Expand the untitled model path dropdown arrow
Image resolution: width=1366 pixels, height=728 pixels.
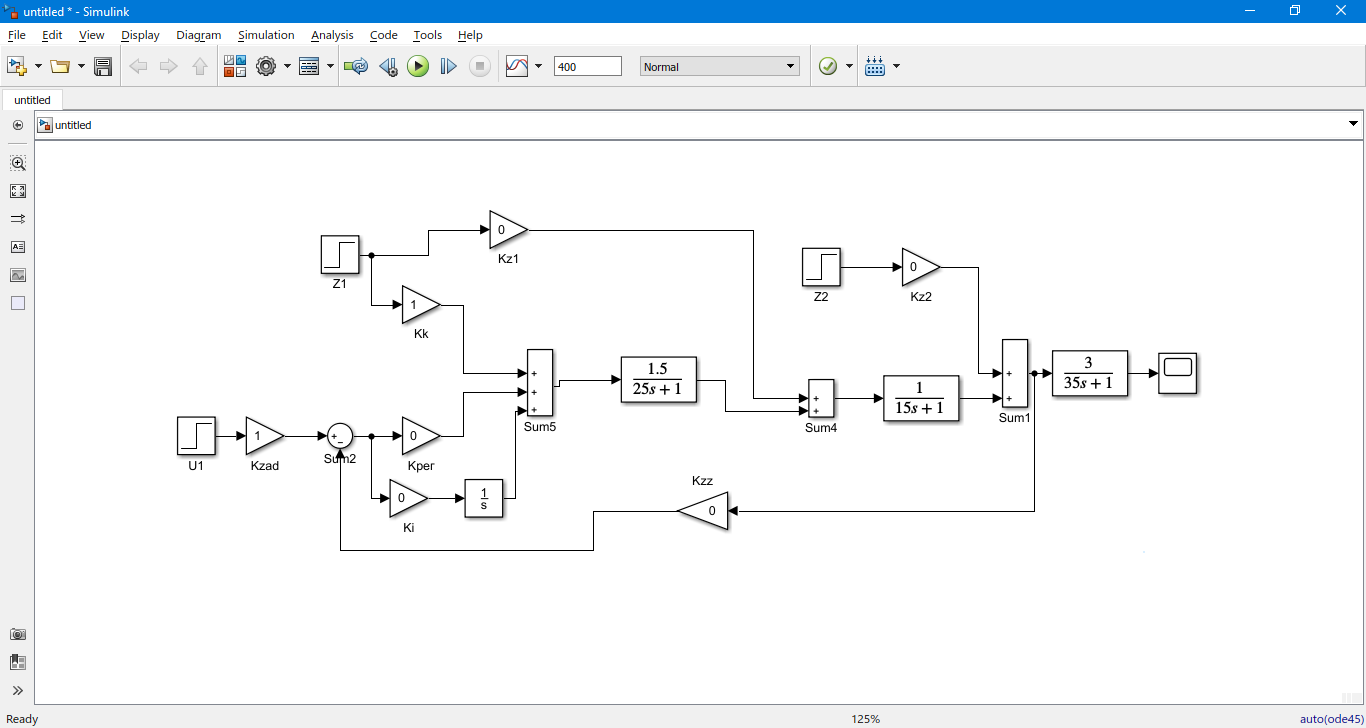click(1354, 125)
